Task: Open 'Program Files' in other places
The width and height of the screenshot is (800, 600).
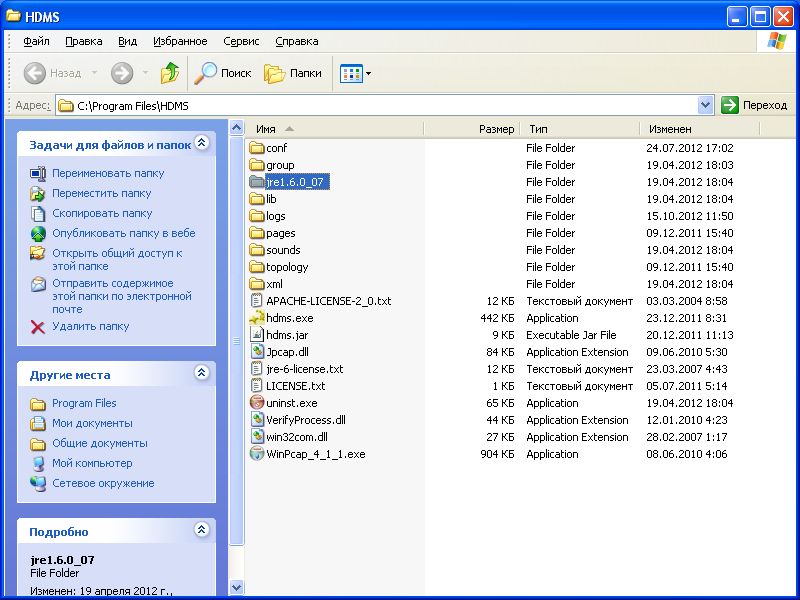Action: [x=84, y=403]
